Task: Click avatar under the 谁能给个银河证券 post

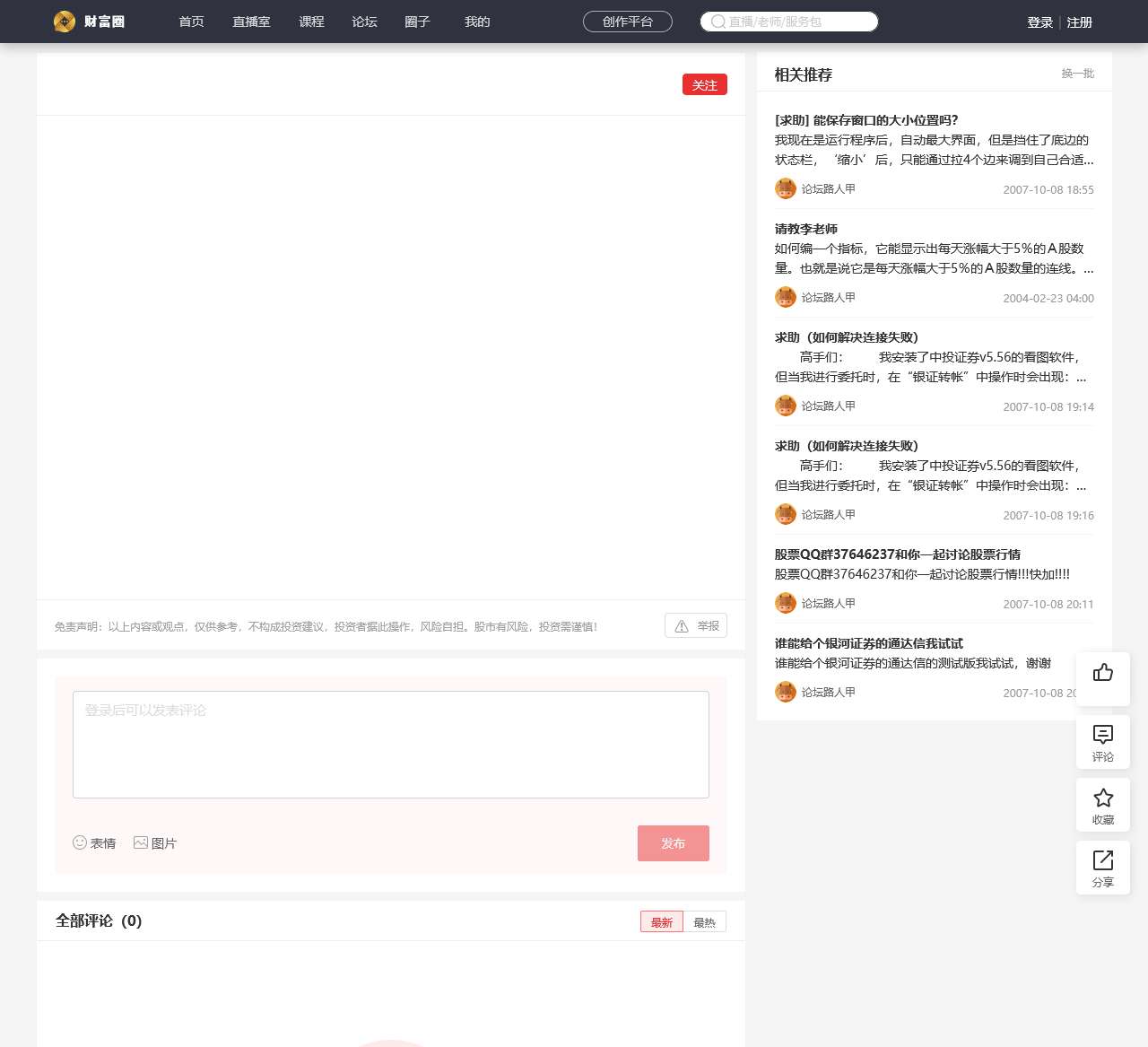Action: (786, 692)
